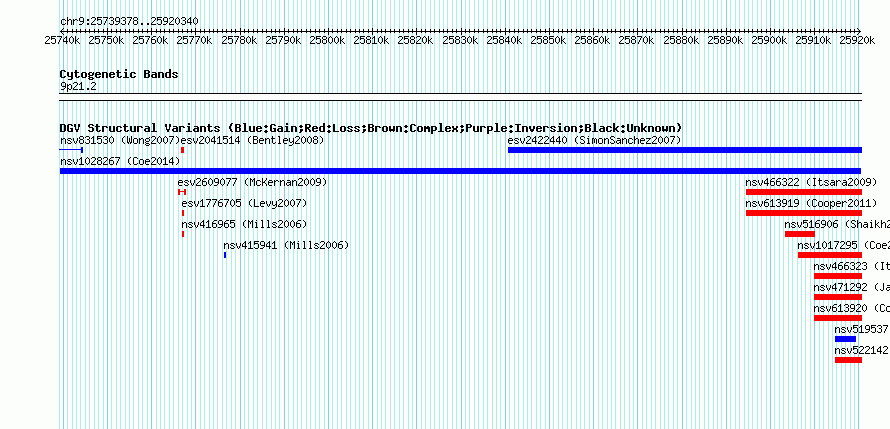Click the red bar under nsv466322

click(804, 192)
